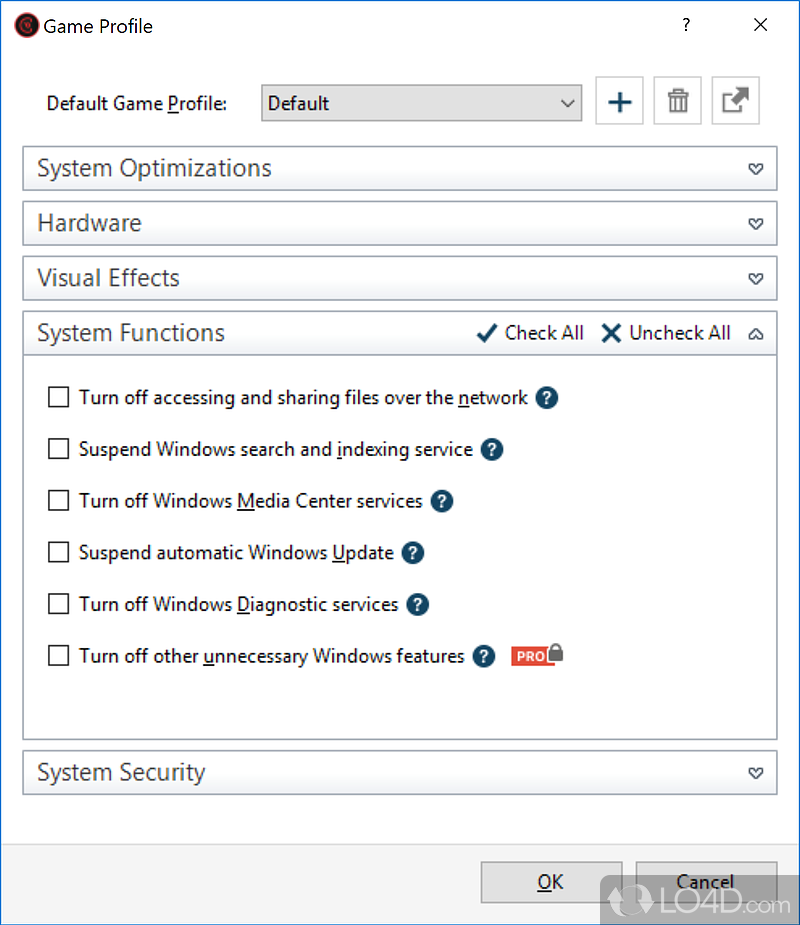This screenshot has width=800, height=925.
Task: Click help icon next to Windows Update option
Action: pyautogui.click(x=413, y=553)
